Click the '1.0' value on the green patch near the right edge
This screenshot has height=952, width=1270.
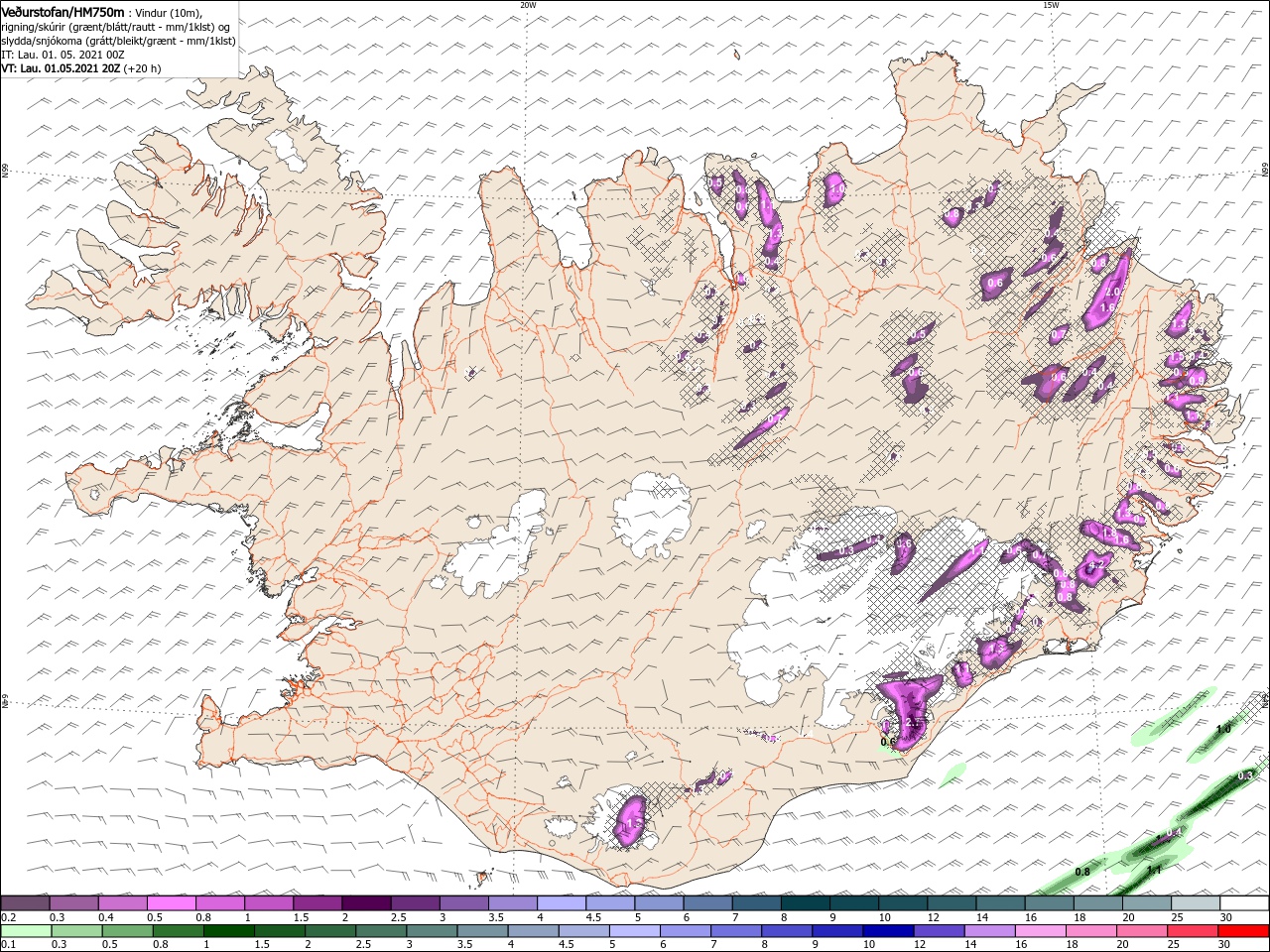pyautogui.click(x=1223, y=729)
